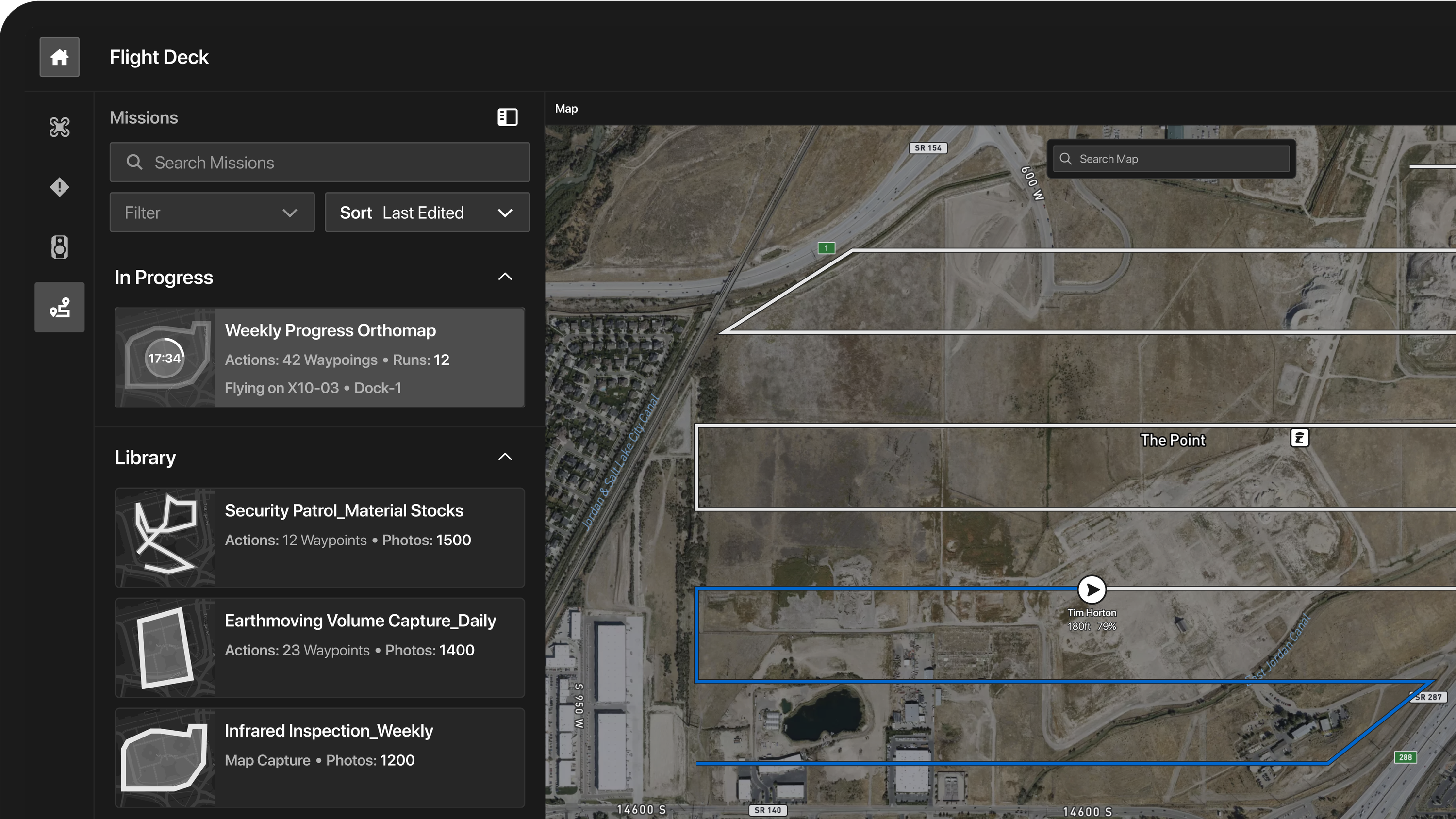Open Infrared Inspection_Weekly mission
The height and width of the screenshot is (819, 1456).
click(319, 758)
